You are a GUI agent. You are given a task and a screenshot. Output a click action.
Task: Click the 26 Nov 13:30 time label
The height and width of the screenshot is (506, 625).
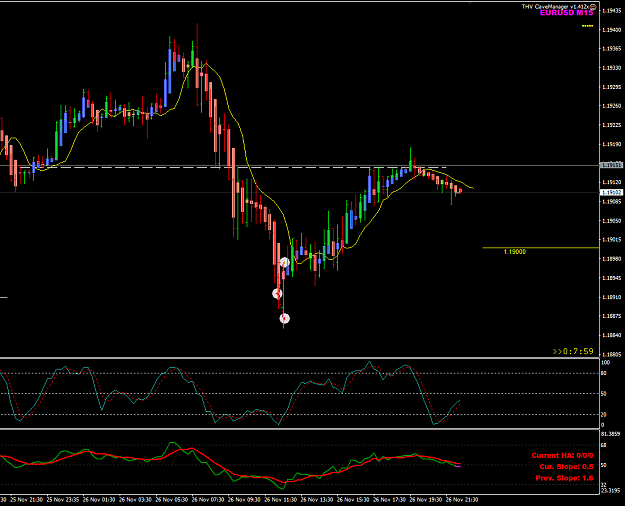click(x=317, y=500)
